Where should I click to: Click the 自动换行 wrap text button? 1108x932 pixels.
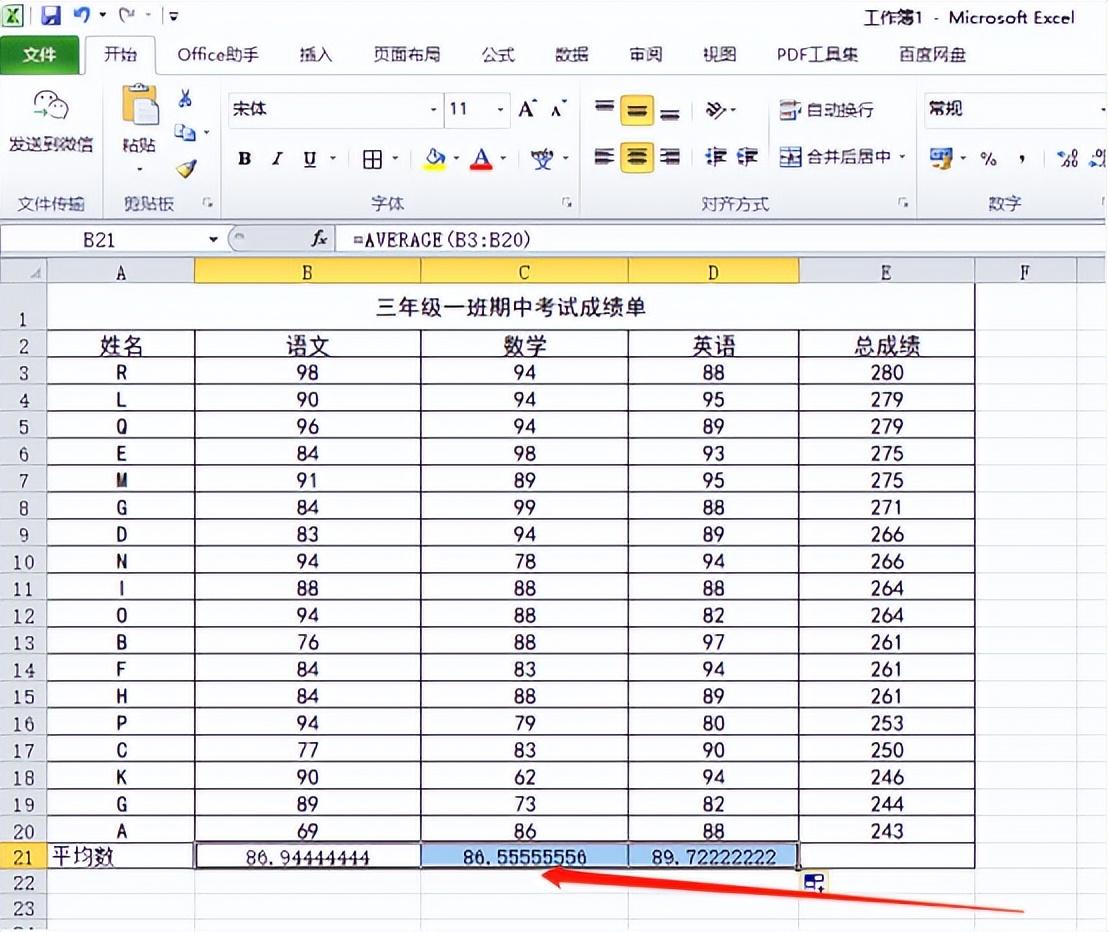coord(827,110)
